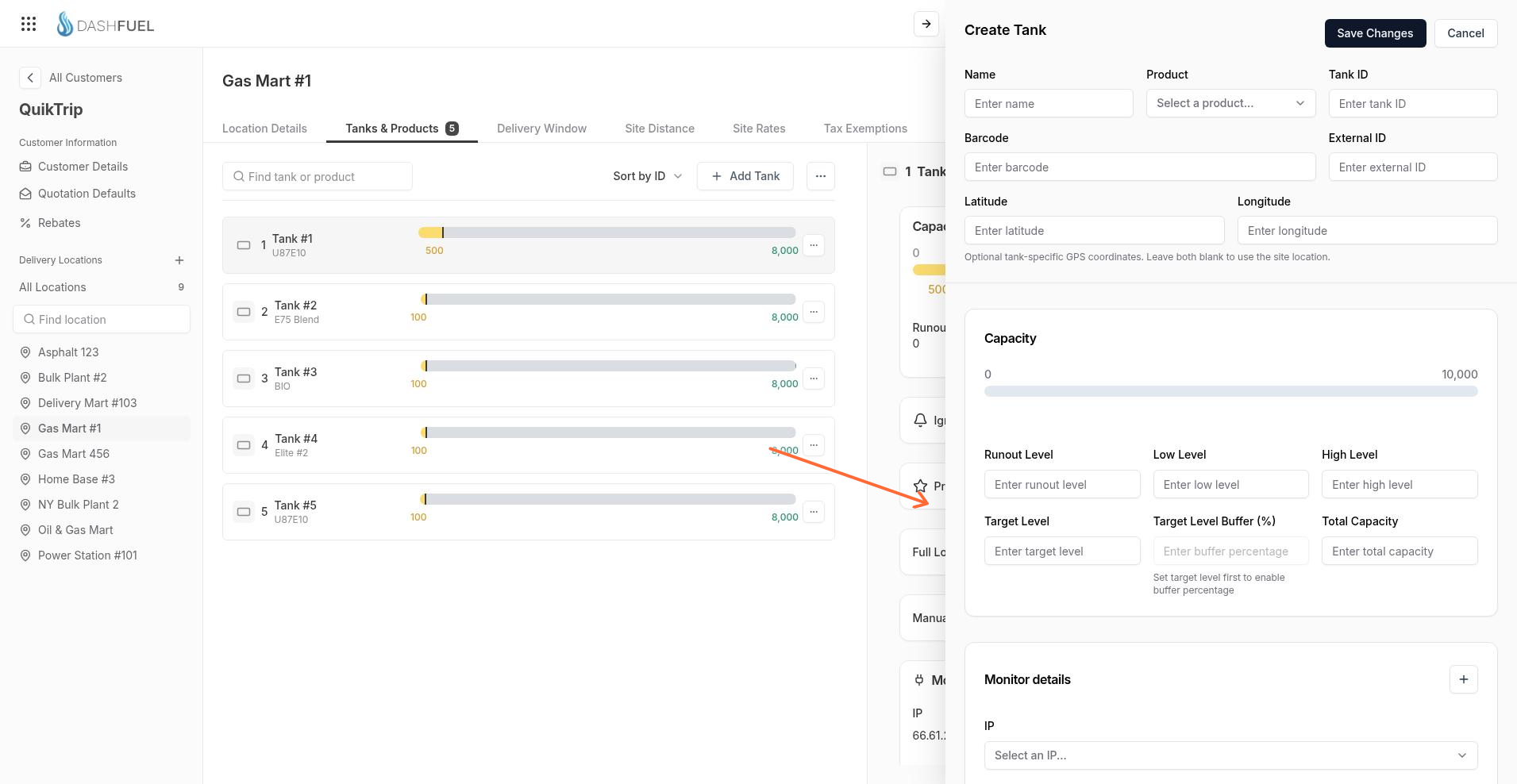Click Save Changes button

pyautogui.click(x=1375, y=33)
